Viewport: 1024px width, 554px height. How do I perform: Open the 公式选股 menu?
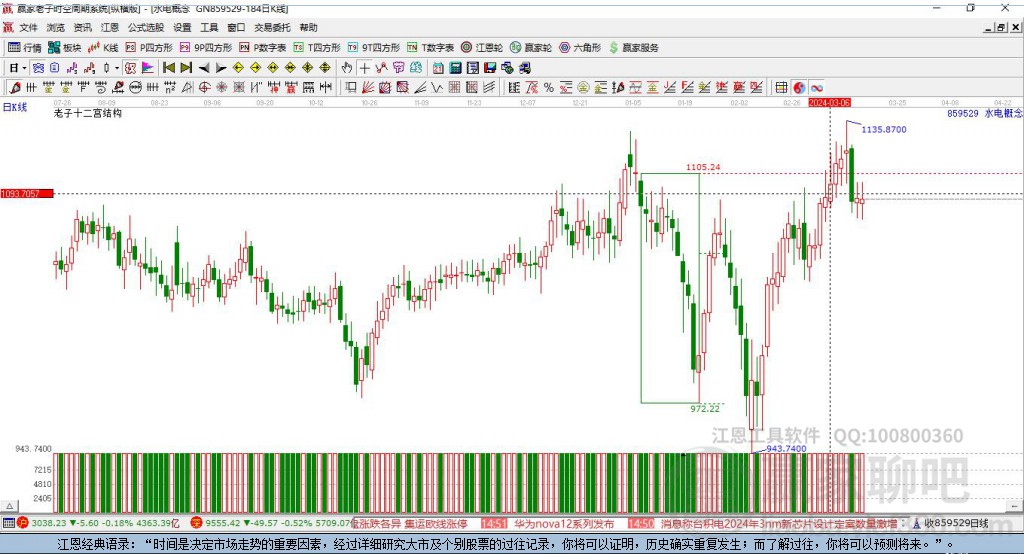146,27
